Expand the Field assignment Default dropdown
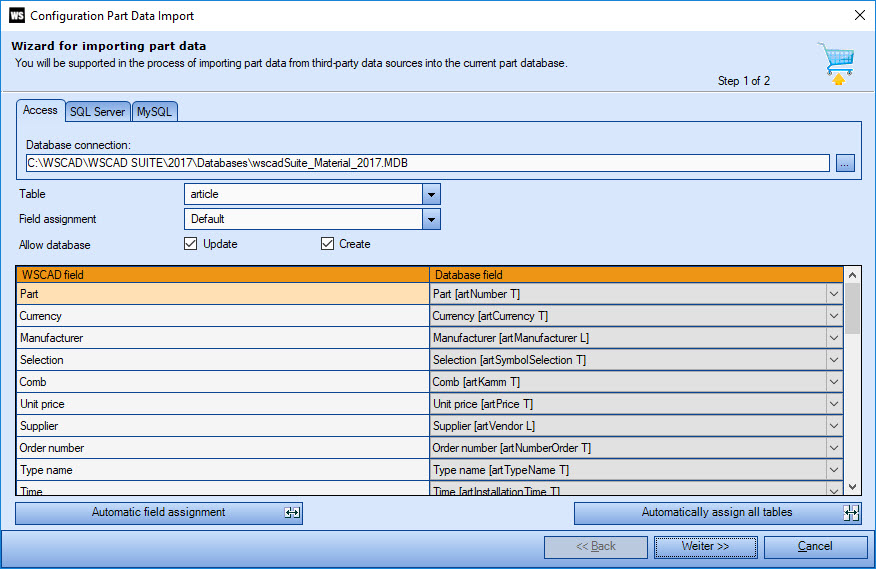This screenshot has height=569, width=876. 431,219
